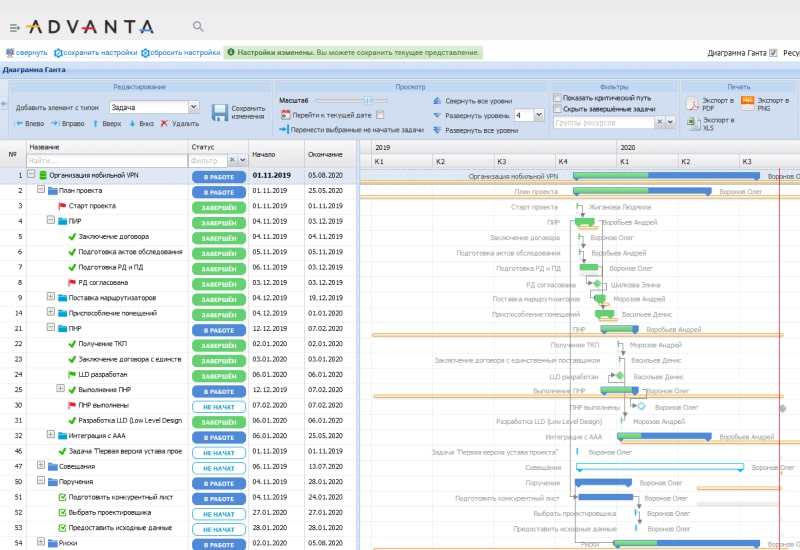Collapse the 'План проекта' tree node
This screenshot has width=800, height=550.
point(41,189)
